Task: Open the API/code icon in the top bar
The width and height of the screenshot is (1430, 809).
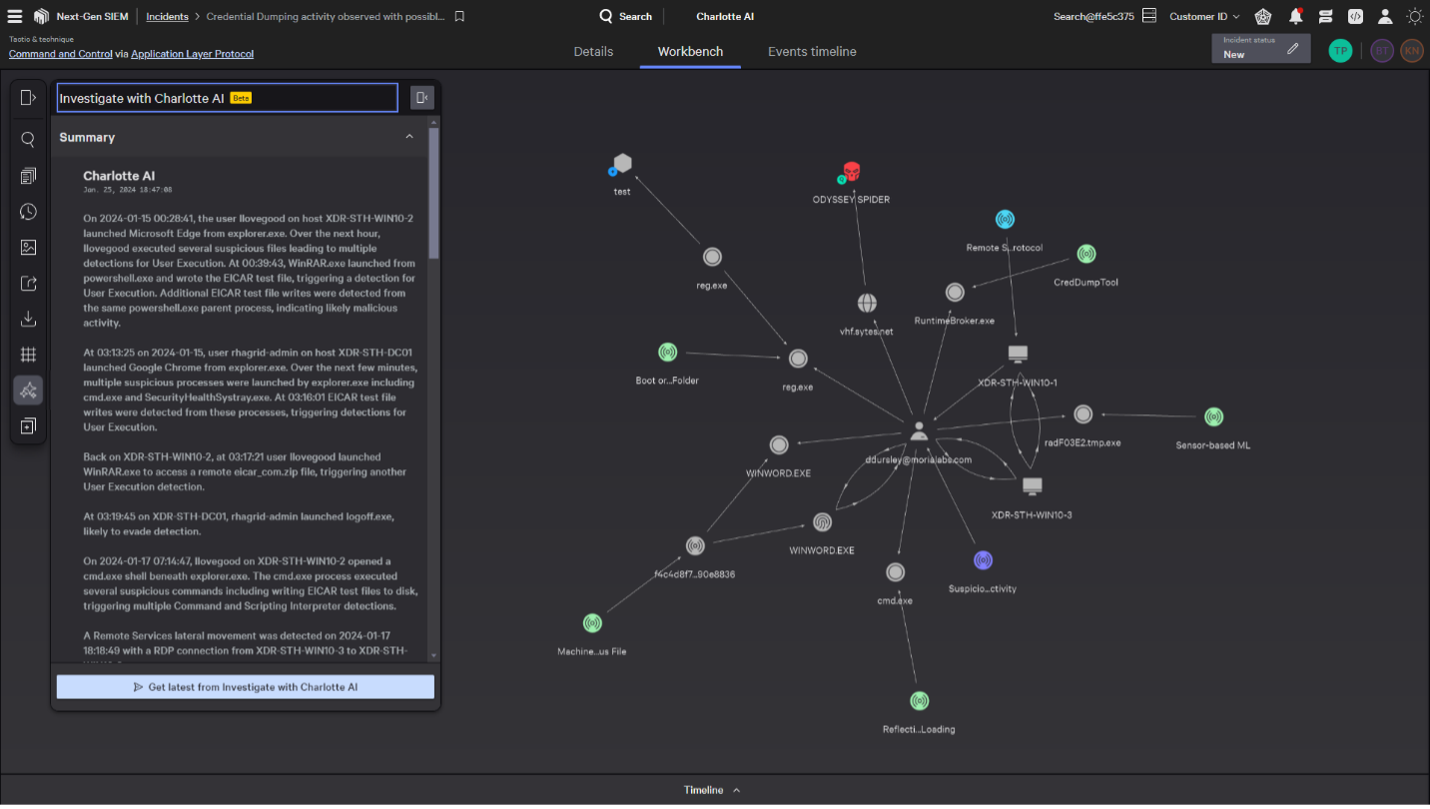Action: point(1355,16)
